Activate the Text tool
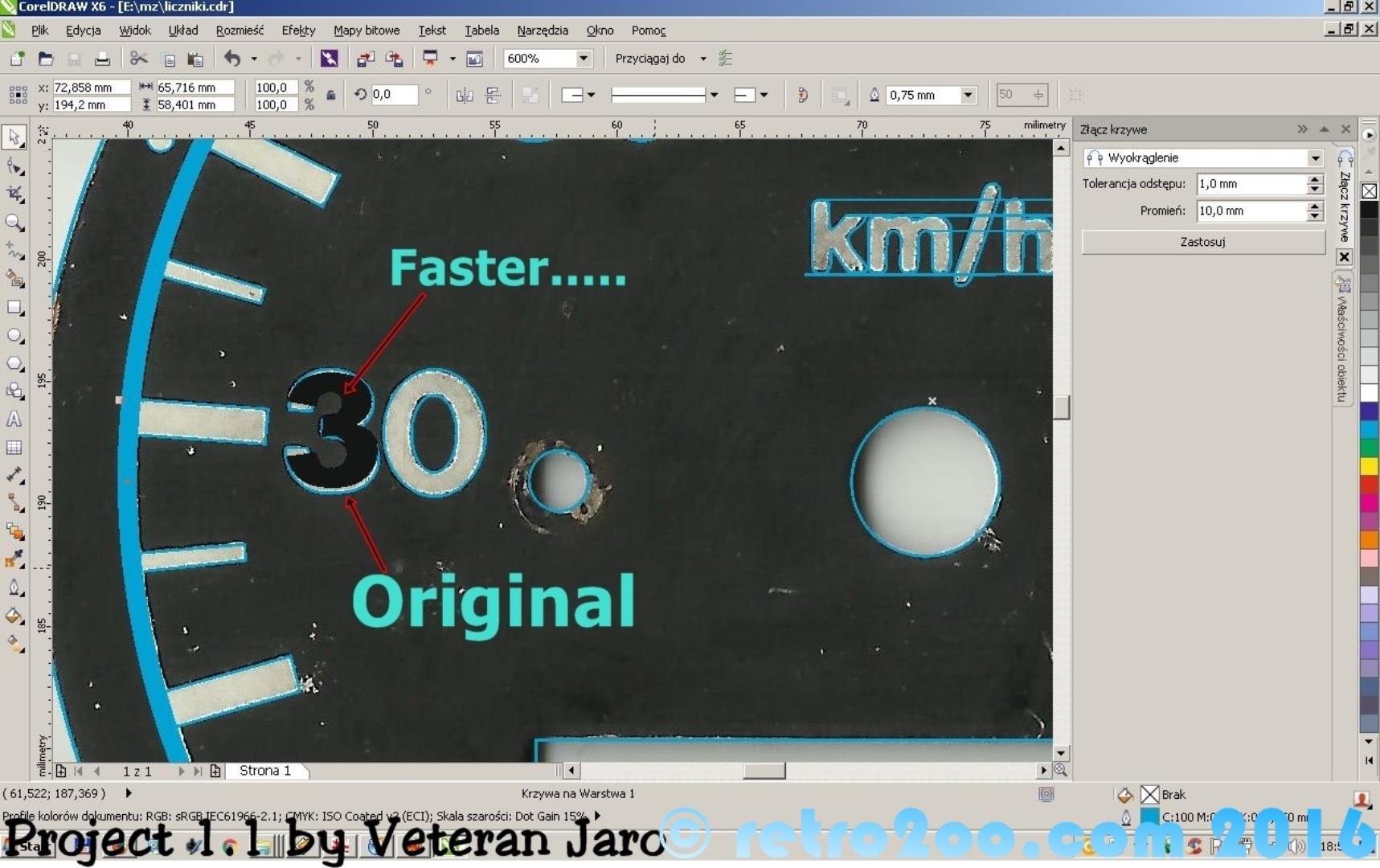Viewport: 1380px width, 868px height. coord(14,419)
